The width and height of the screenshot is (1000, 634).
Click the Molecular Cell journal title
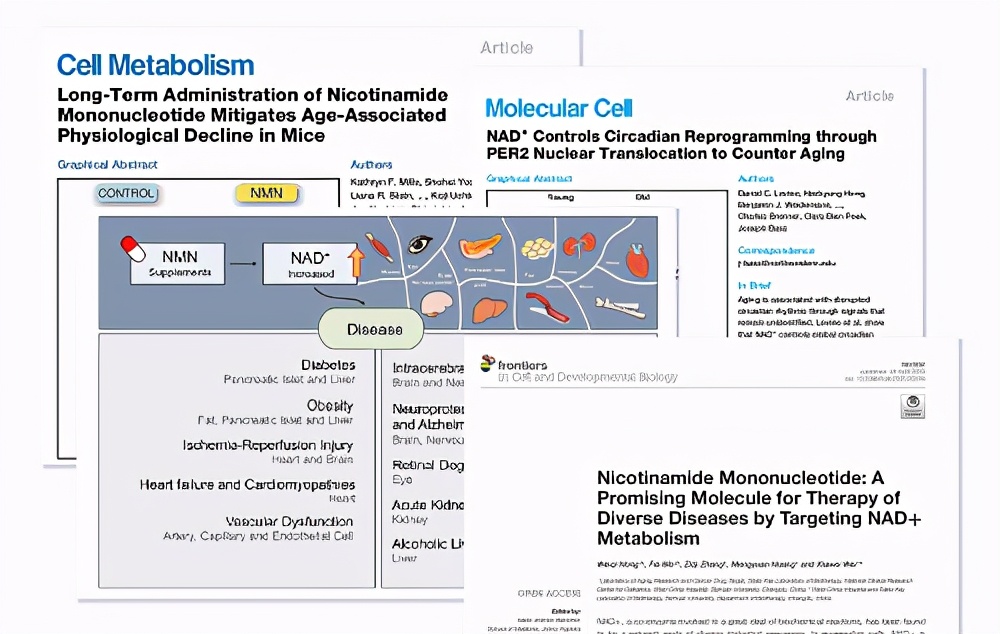[559, 108]
